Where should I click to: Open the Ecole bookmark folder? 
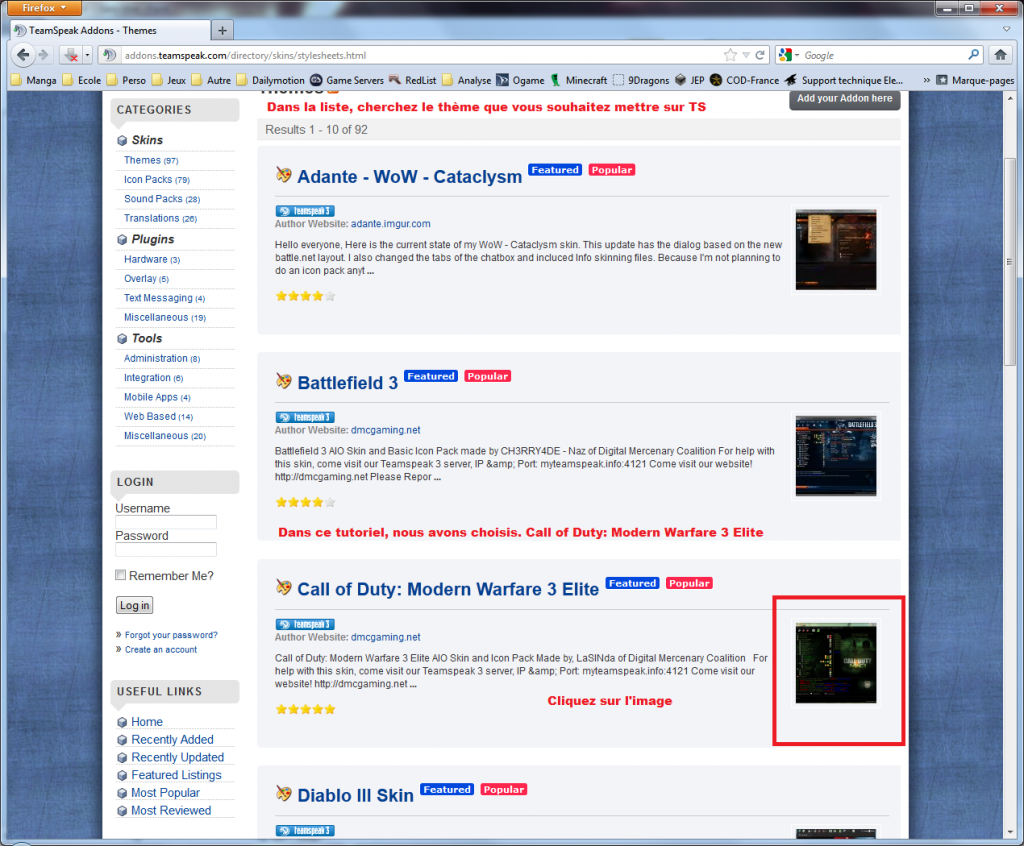pyautogui.click(x=82, y=80)
